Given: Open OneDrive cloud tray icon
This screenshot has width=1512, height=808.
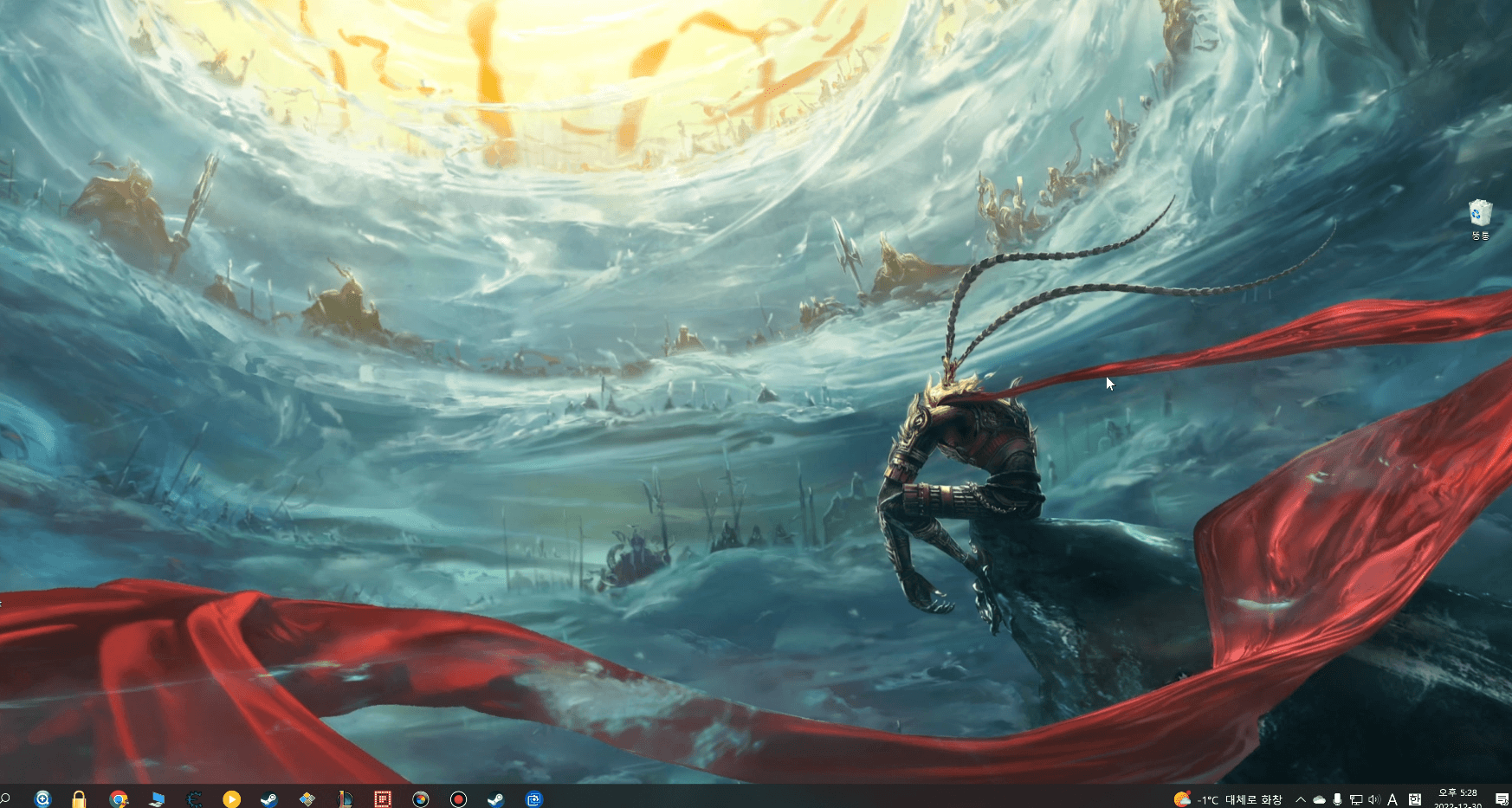Looking at the screenshot, I should click(x=1319, y=799).
